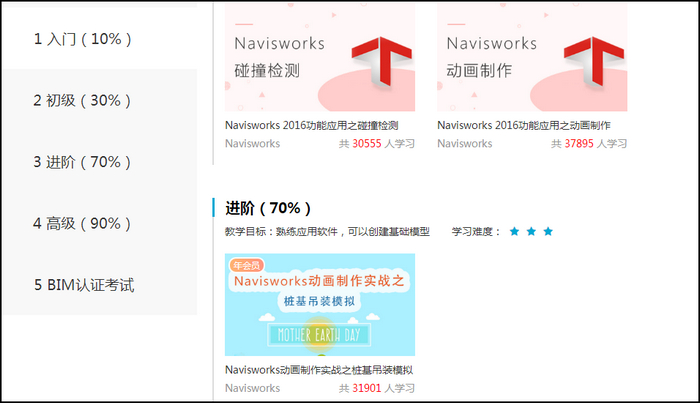
Task: Click the 30555 learner count
Action: pos(367,144)
